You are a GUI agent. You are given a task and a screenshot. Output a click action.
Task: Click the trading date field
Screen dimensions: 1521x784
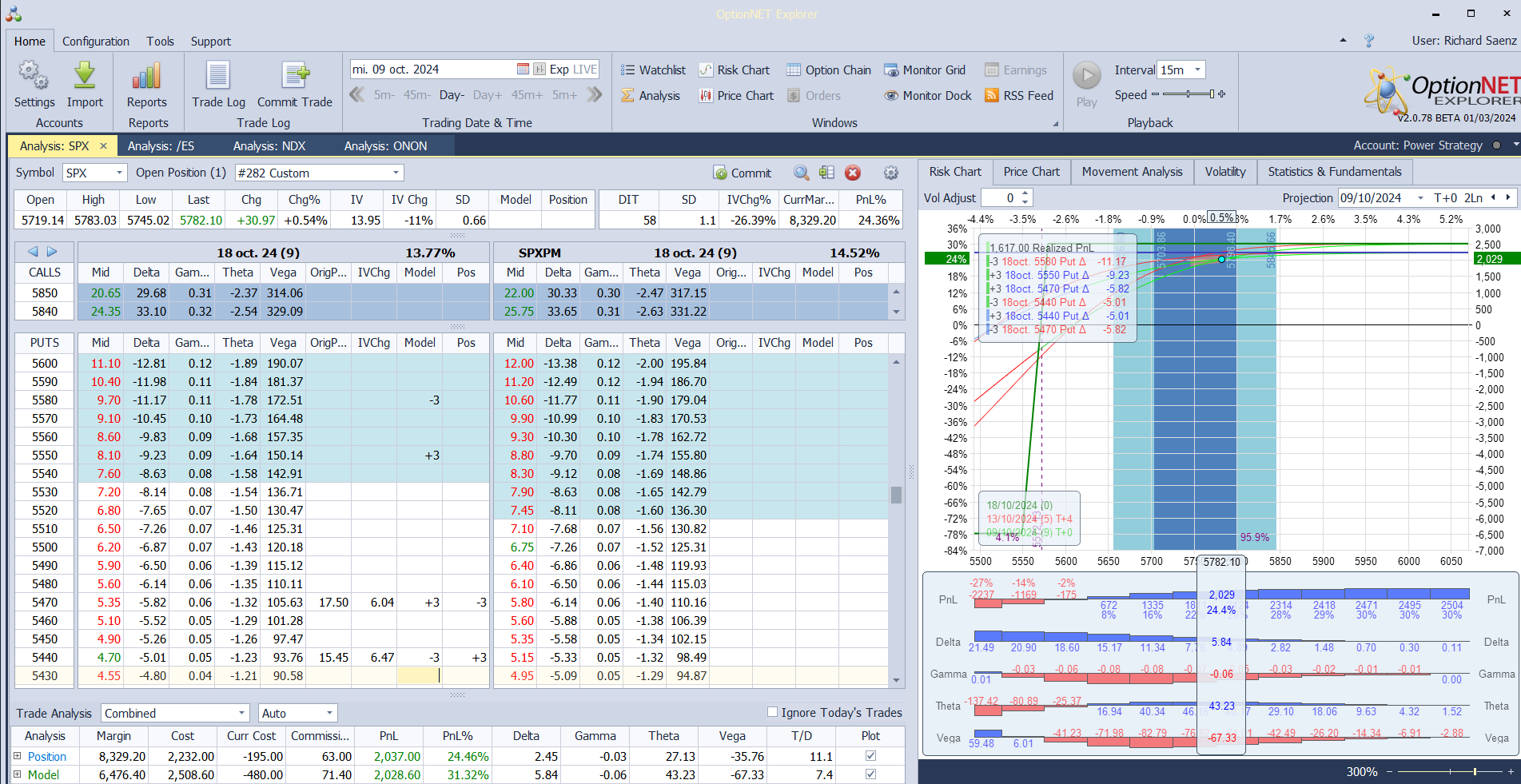click(432, 70)
